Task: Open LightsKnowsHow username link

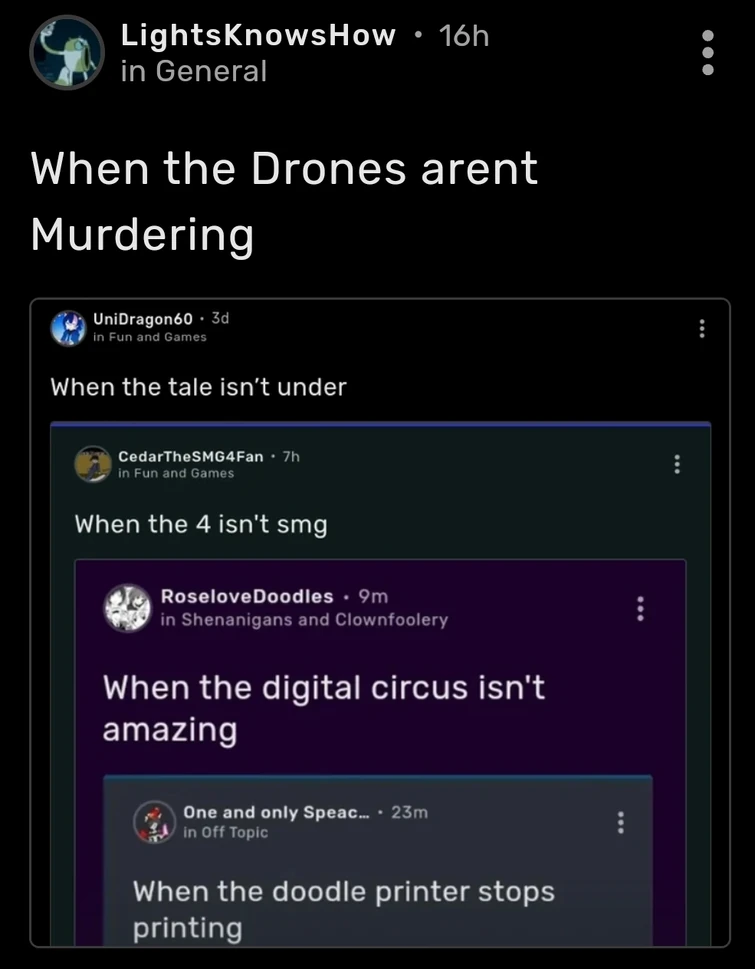Action: pos(258,36)
